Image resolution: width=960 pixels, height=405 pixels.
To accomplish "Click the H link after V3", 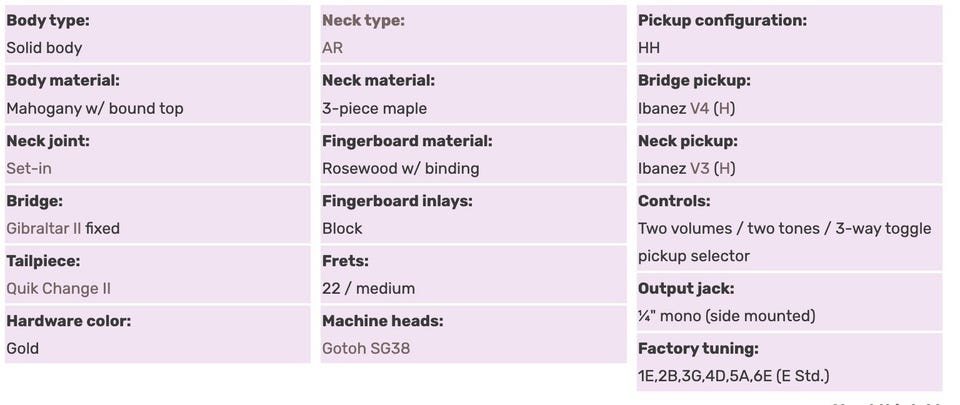I will pos(725,168).
